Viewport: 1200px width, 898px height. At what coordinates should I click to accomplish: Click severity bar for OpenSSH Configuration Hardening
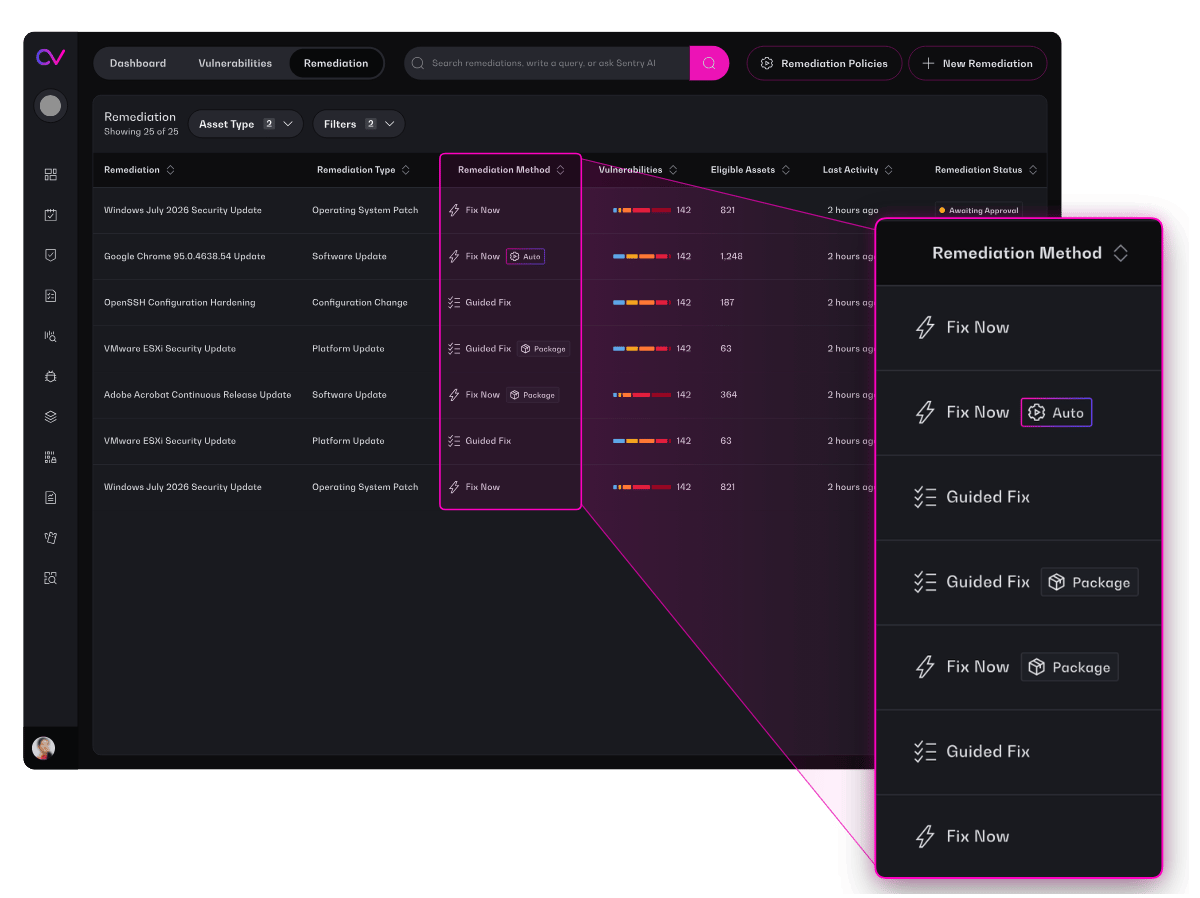(x=641, y=302)
